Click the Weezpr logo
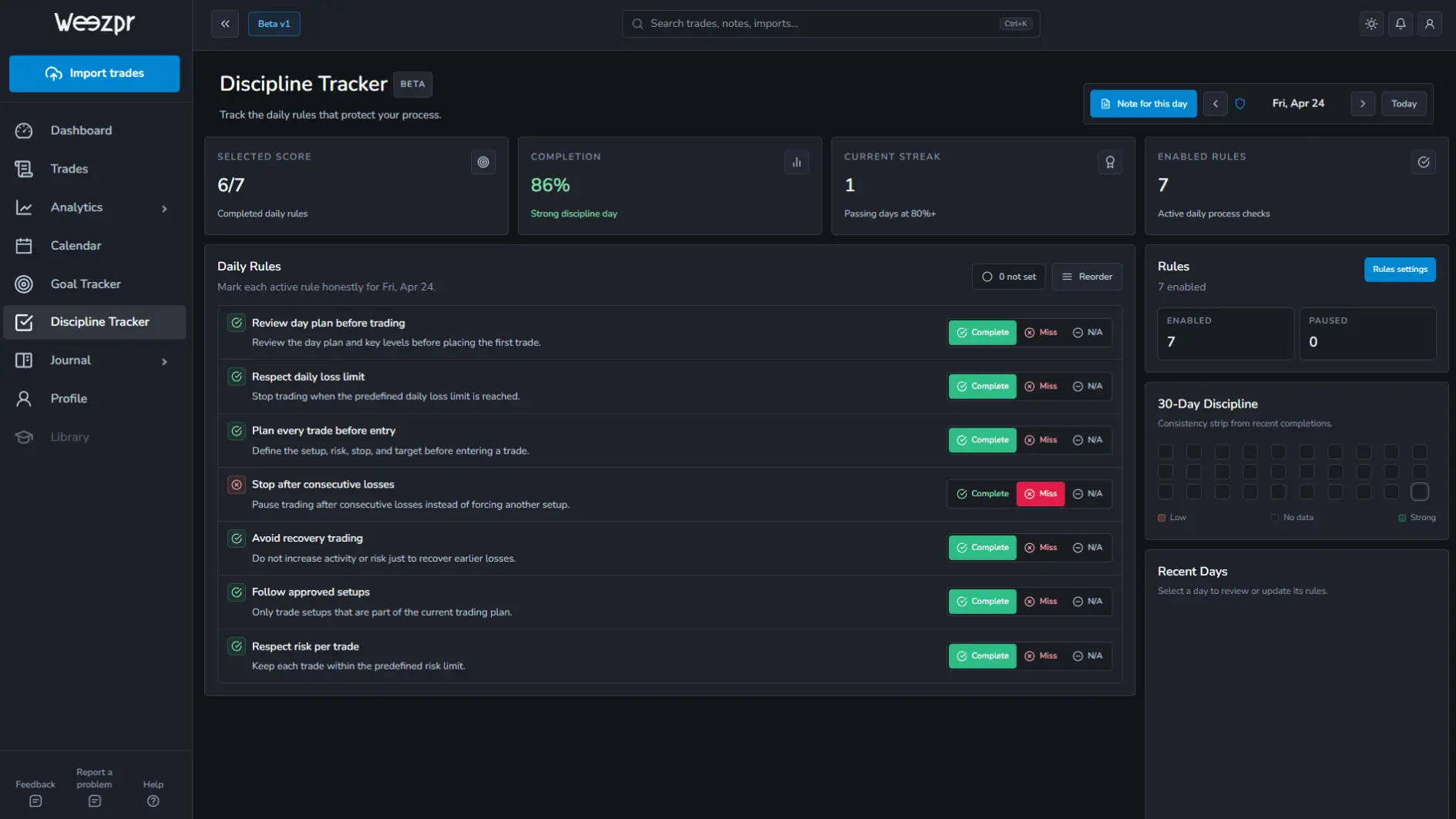The width and height of the screenshot is (1456, 819). 94,23
